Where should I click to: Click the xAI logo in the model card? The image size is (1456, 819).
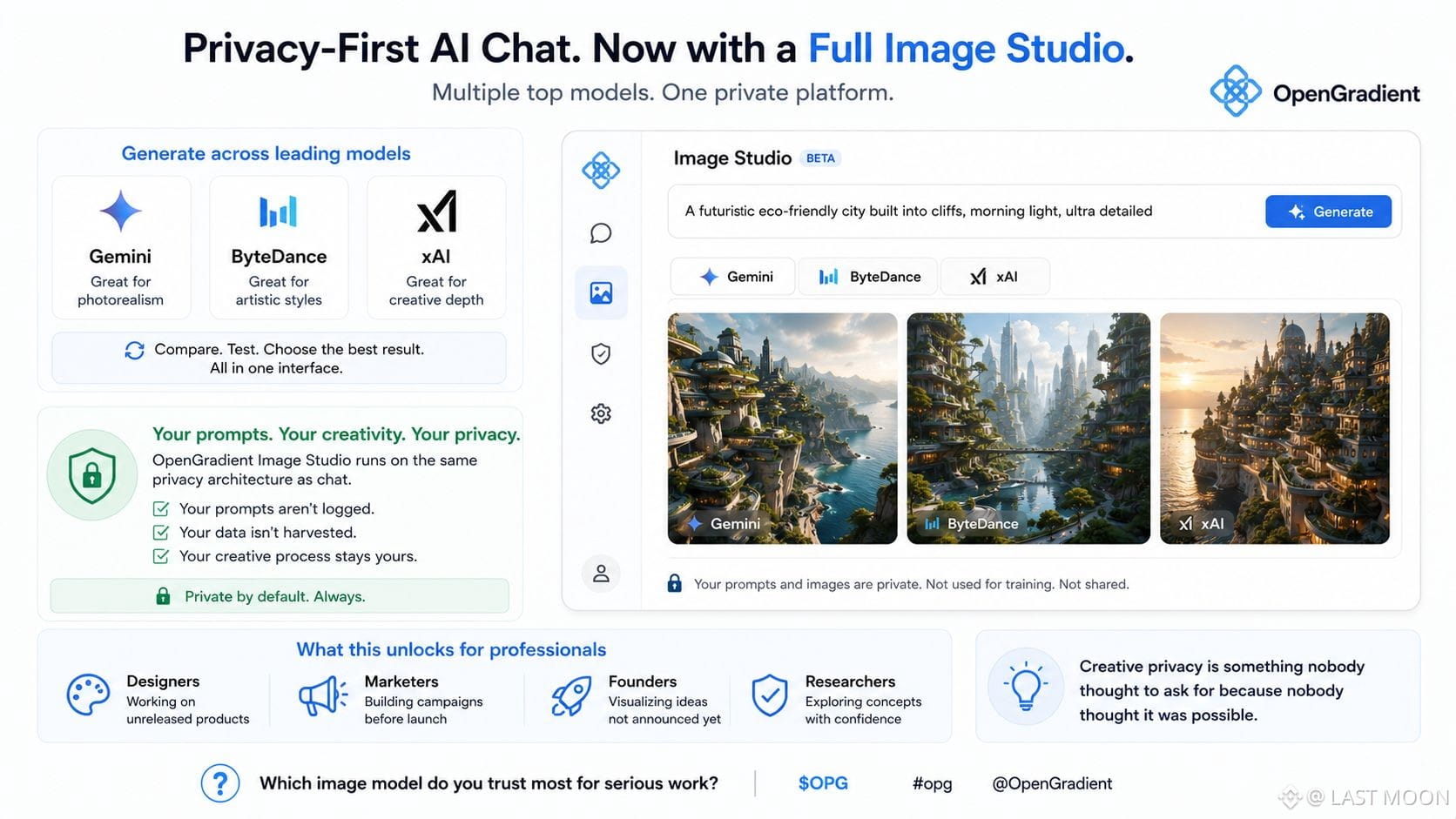[436, 211]
